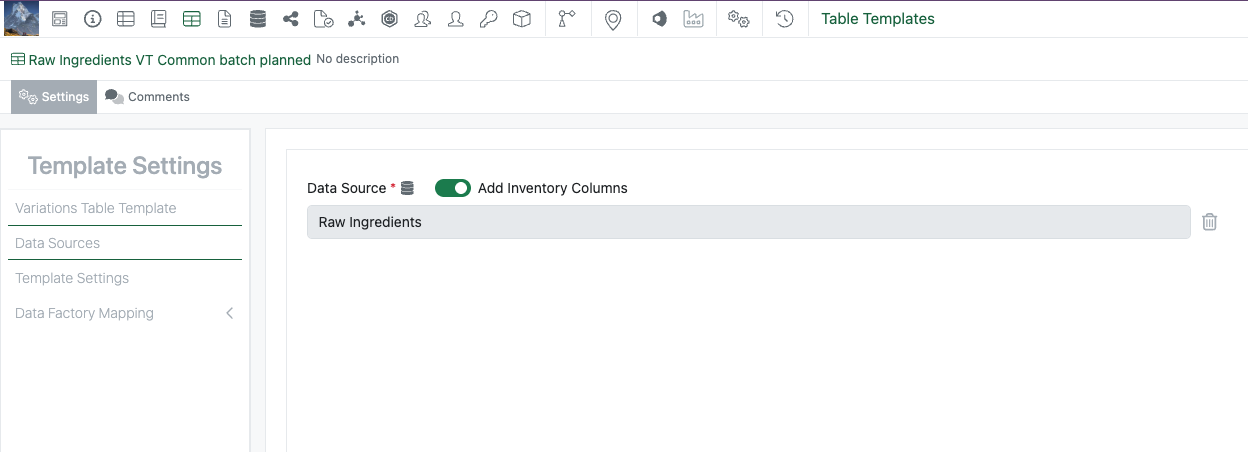Click the info circle icon
1248x452 pixels.
tap(93, 19)
